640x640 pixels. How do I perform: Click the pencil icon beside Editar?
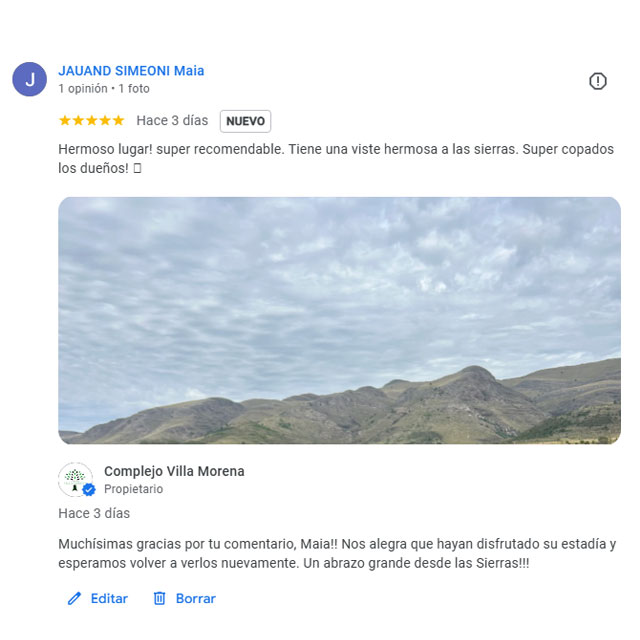click(x=74, y=598)
